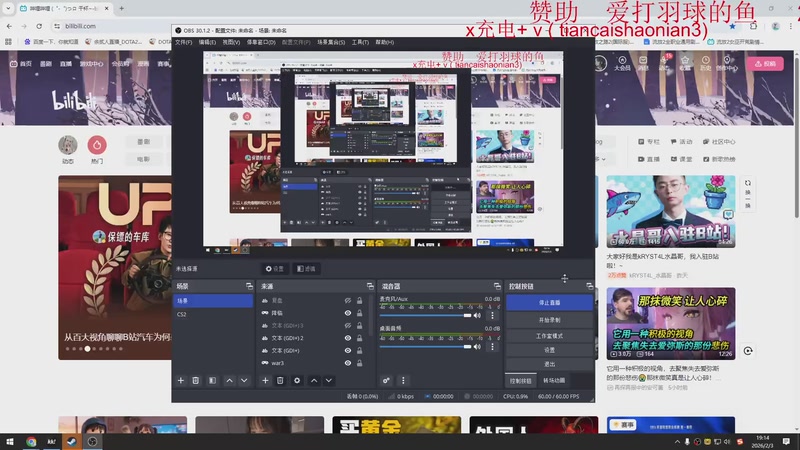Open the three-dot menu for 桌面音频 channel

coord(492,347)
